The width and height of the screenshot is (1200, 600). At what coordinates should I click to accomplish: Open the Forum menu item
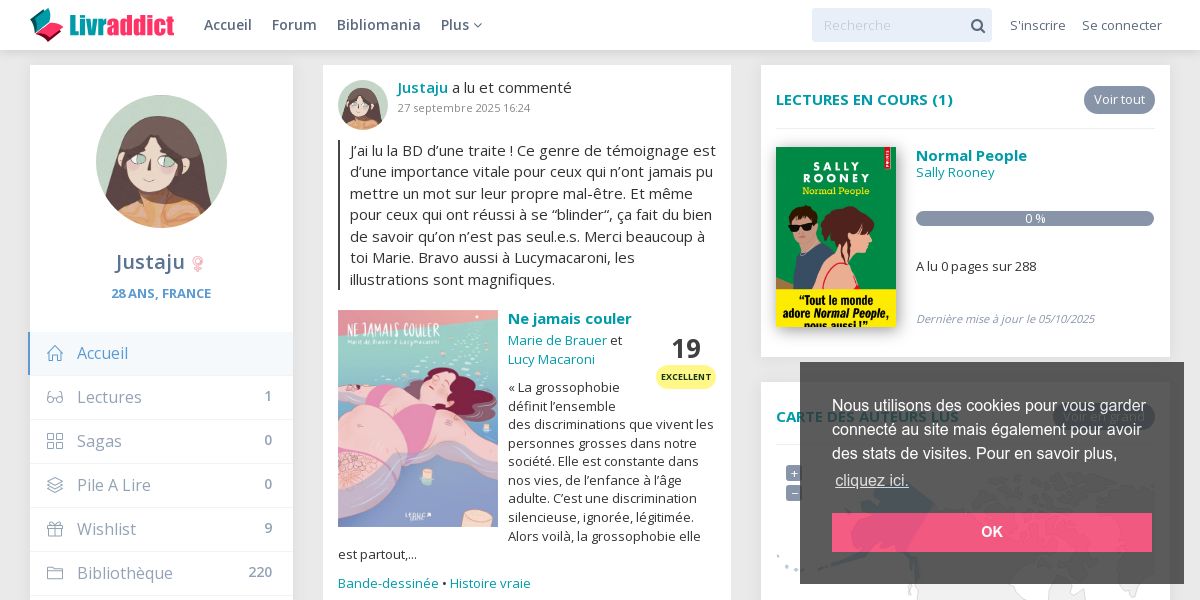294,25
